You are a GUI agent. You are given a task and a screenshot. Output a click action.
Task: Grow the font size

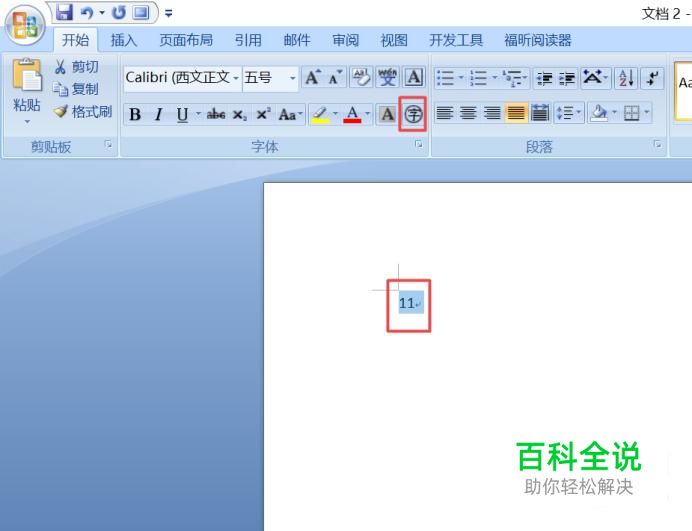[x=313, y=78]
